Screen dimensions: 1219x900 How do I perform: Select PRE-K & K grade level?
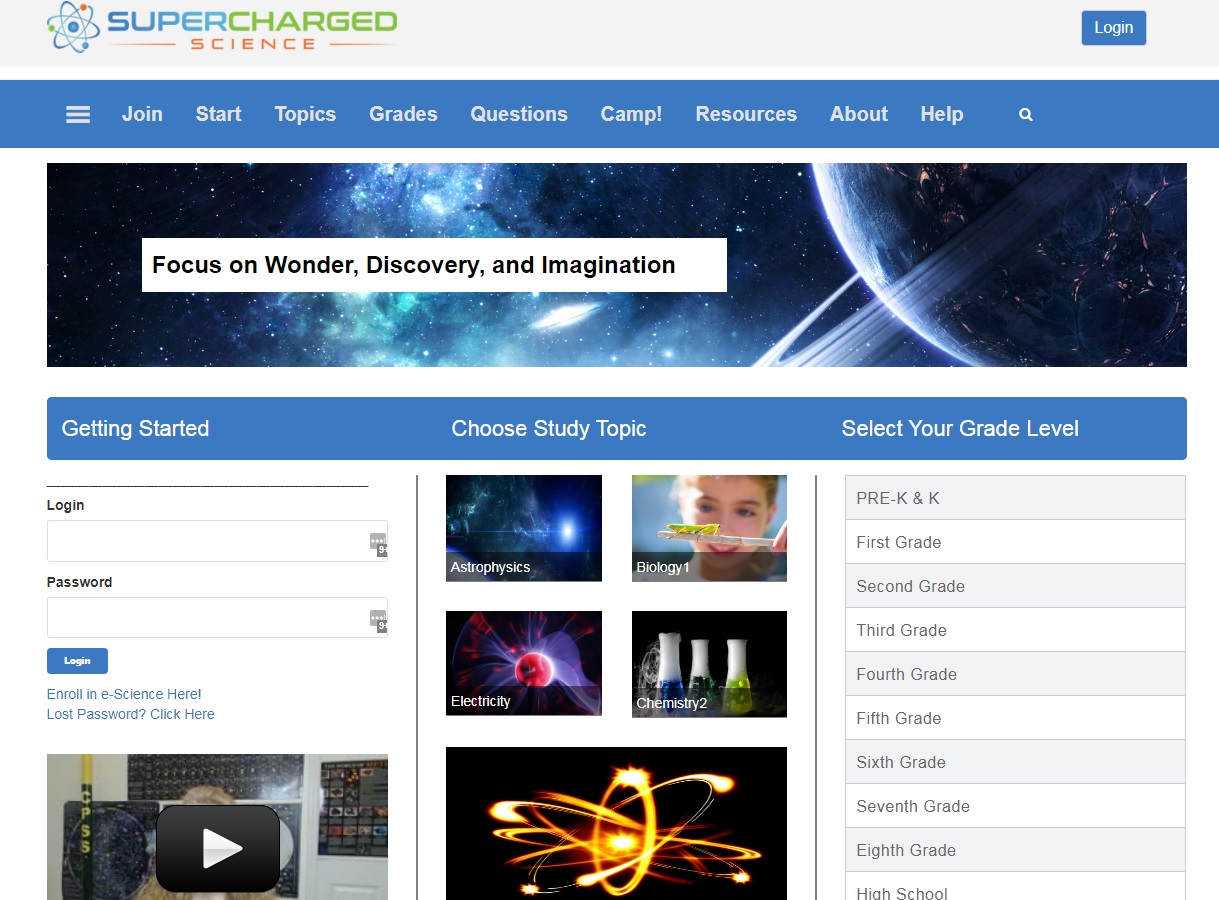coord(1014,498)
